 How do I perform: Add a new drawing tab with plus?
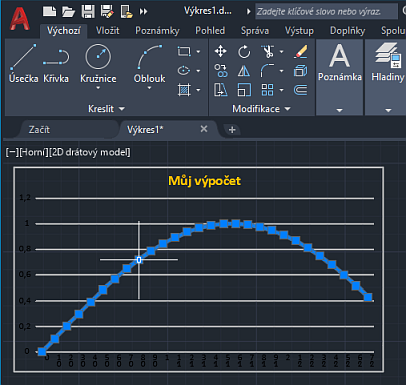pos(232,130)
